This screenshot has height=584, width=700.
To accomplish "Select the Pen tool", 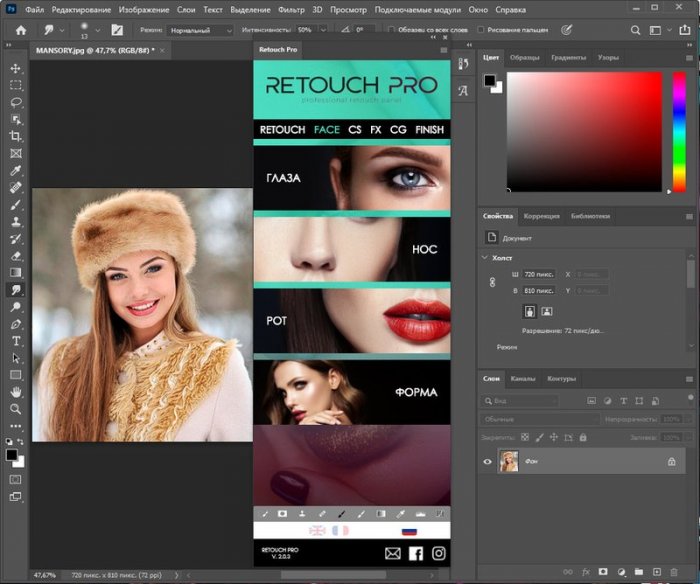I will coord(16,324).
